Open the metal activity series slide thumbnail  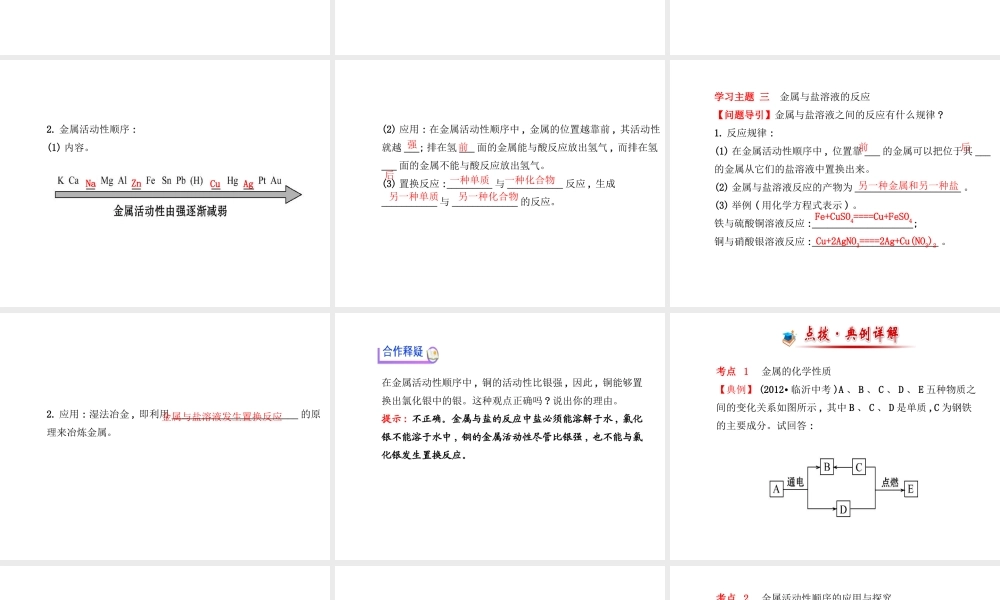(x=165, y=183)
